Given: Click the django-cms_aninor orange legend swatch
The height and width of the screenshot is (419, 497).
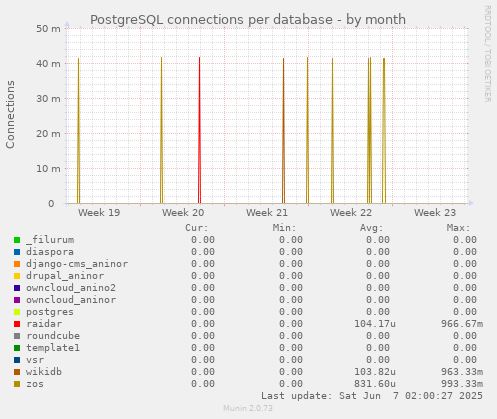Looking at the screenshot, I should tap(17, 264).
